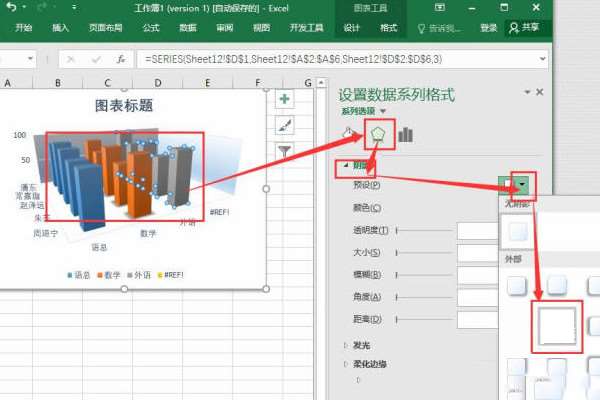Open the Fill & Line paint bucket tab

(349, 133)
